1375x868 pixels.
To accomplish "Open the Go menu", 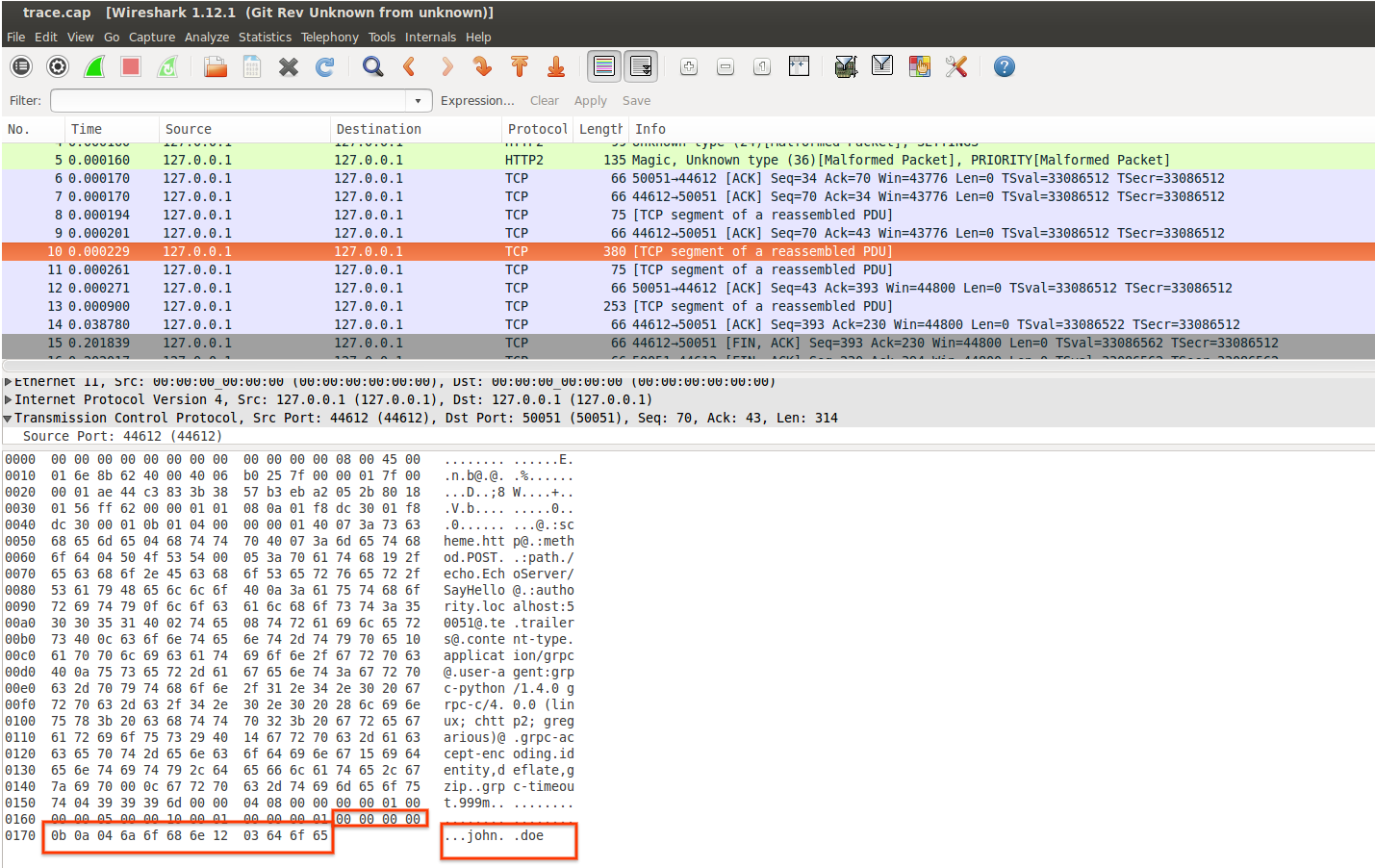I will [112, 37].
